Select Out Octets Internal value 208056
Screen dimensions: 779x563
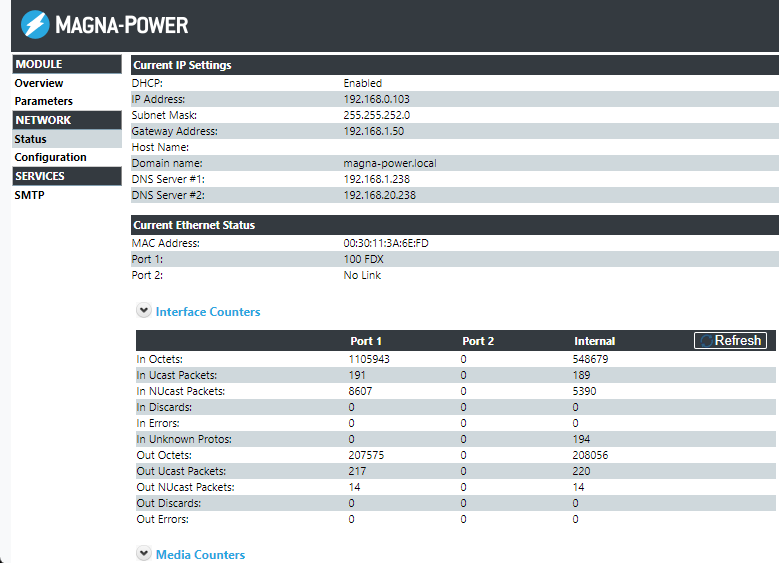[590, 455]
